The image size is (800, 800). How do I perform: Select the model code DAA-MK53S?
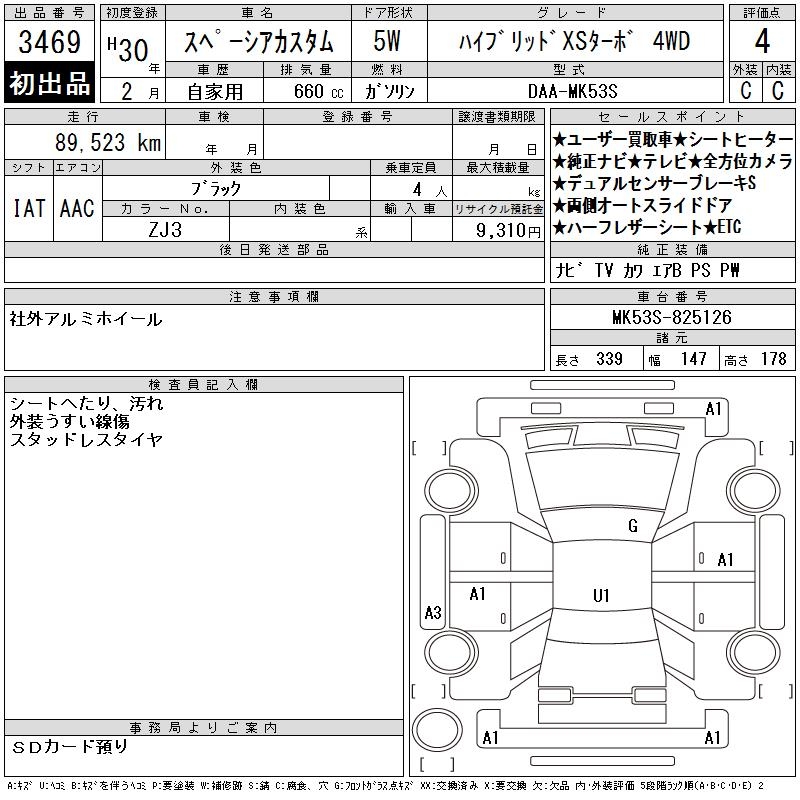573,92
